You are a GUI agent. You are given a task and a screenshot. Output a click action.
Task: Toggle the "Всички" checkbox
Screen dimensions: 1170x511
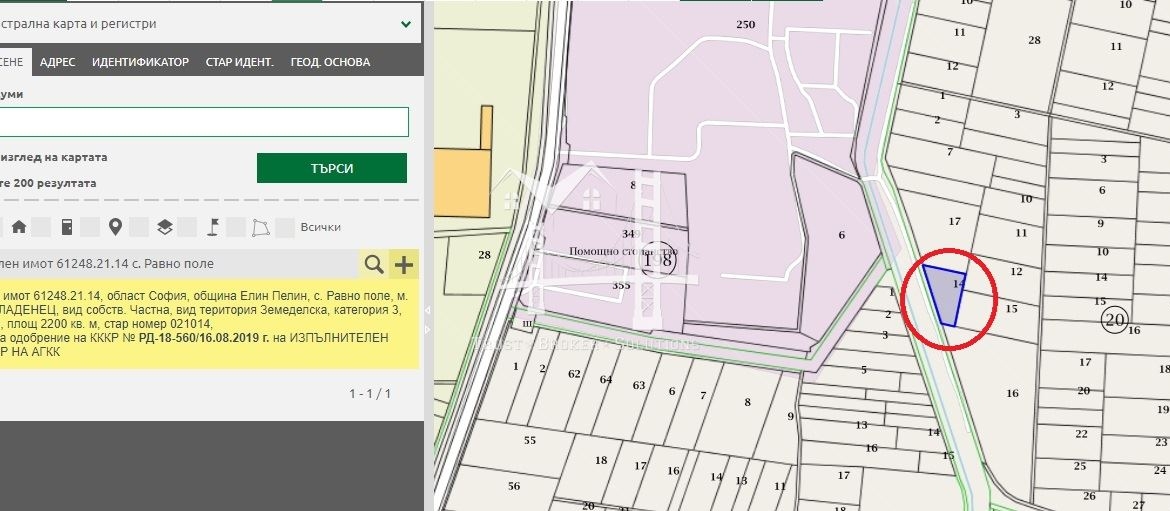[285, 227]
